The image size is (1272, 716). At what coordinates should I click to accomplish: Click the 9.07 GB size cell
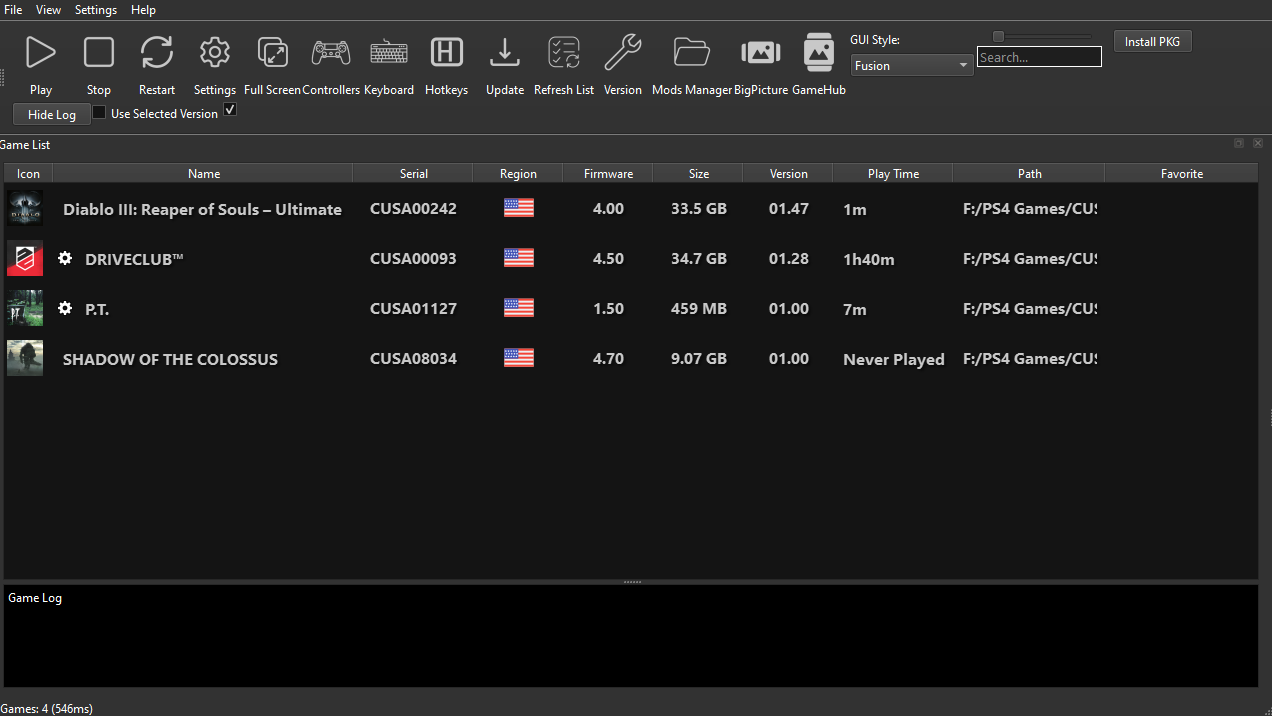pyautogui.click(x=698, y=359)
